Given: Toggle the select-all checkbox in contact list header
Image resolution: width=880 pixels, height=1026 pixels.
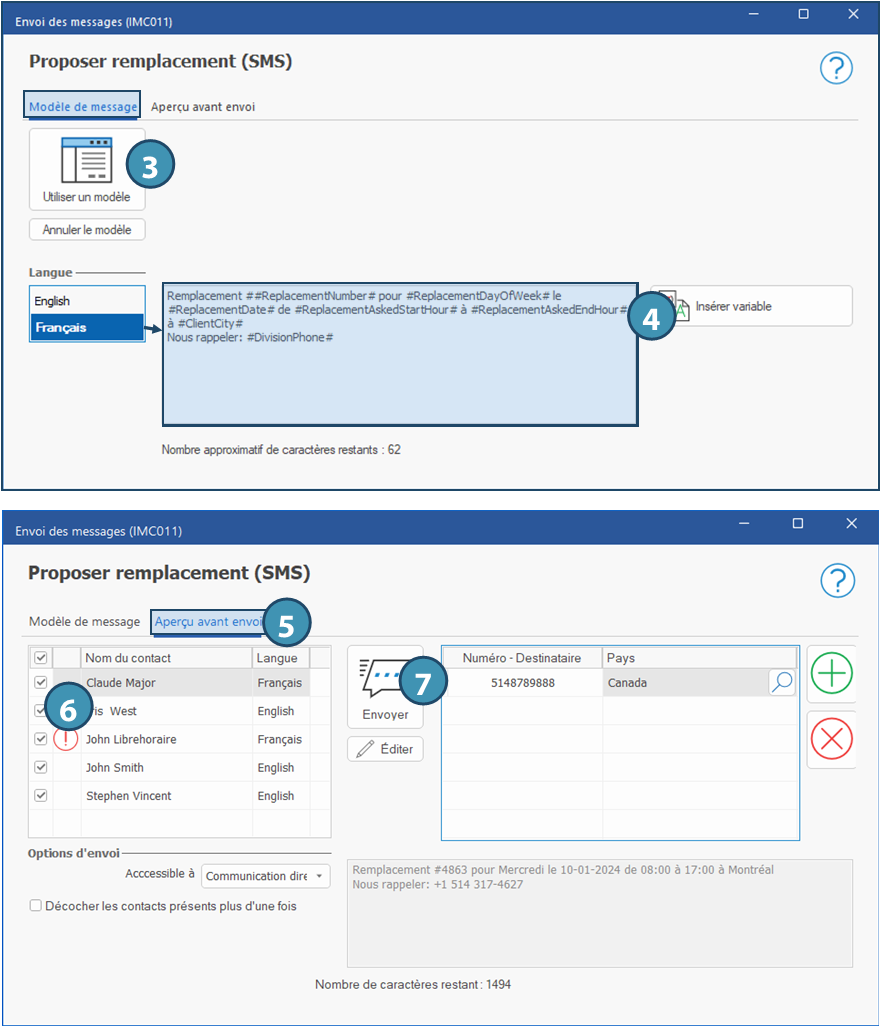Looking at the screenshot, I should [41, 658].
